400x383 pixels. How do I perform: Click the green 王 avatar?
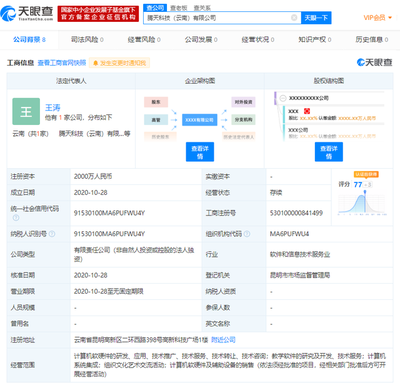26,111
